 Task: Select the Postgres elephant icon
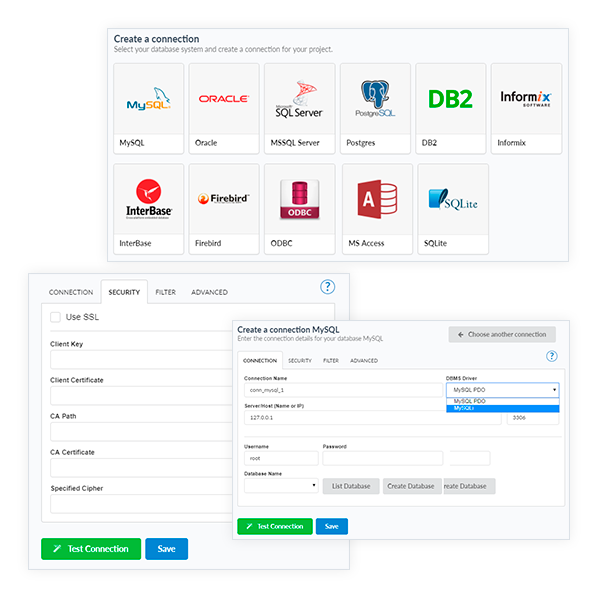point(375,100)
